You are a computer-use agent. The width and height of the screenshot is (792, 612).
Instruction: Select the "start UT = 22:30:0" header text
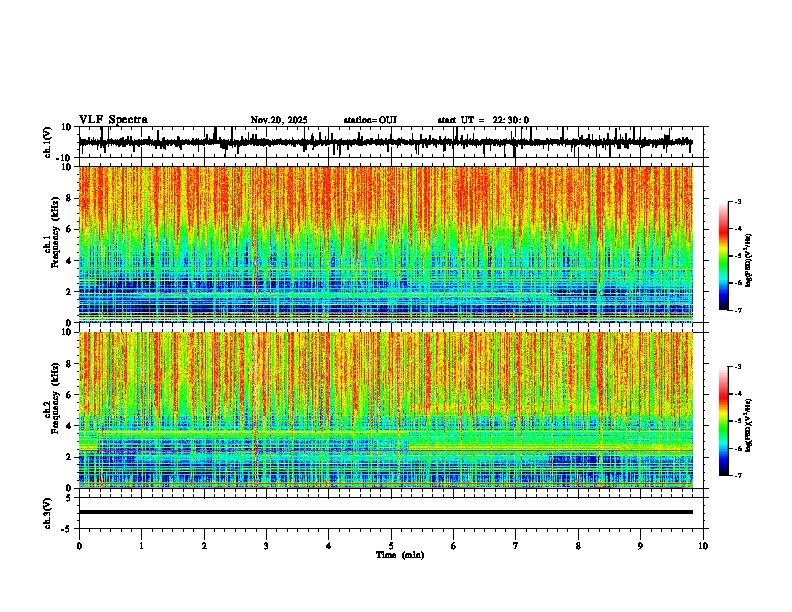click(x=483, y=120)
